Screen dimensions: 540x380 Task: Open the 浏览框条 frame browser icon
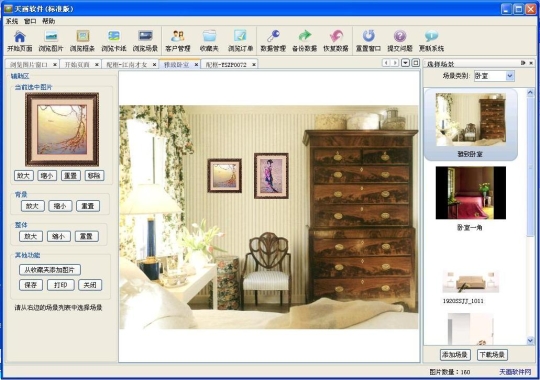click(x=82, y=41)
